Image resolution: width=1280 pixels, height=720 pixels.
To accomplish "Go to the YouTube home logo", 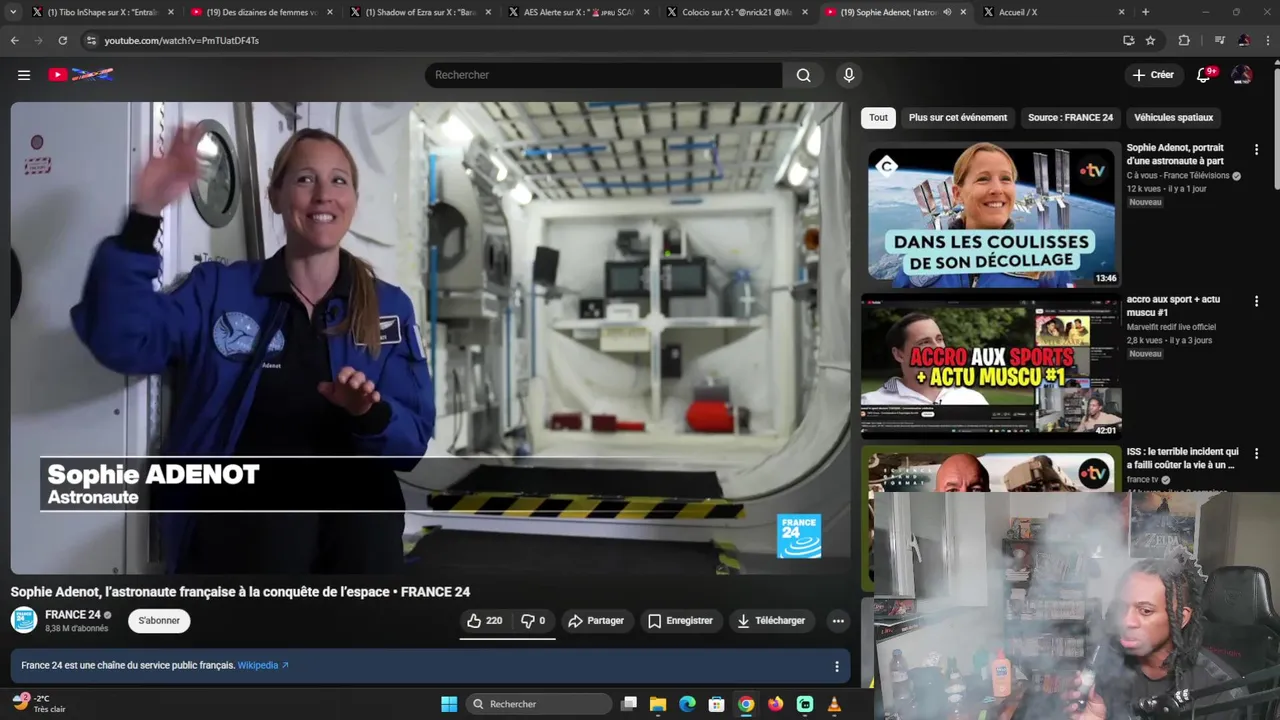I will [x=80, y=75].
